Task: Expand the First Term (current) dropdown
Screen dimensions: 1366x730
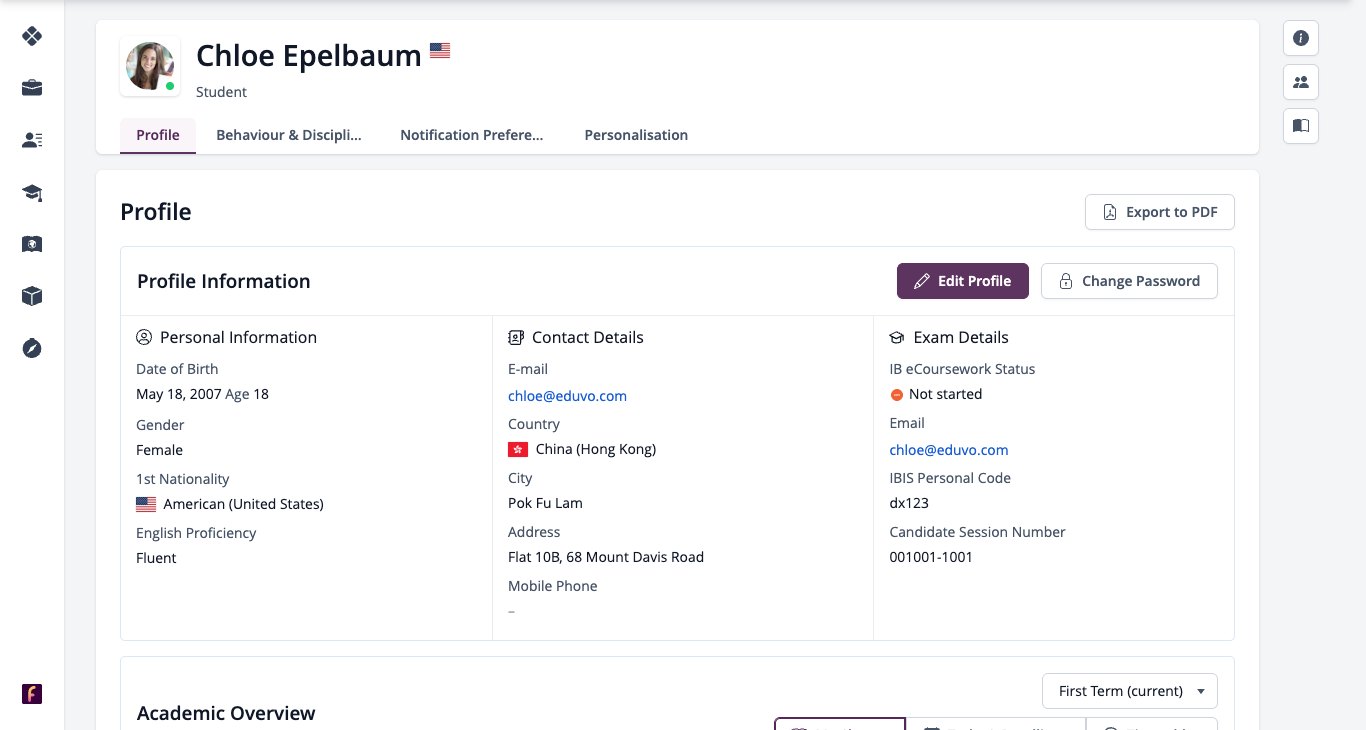Action: 1130,691
